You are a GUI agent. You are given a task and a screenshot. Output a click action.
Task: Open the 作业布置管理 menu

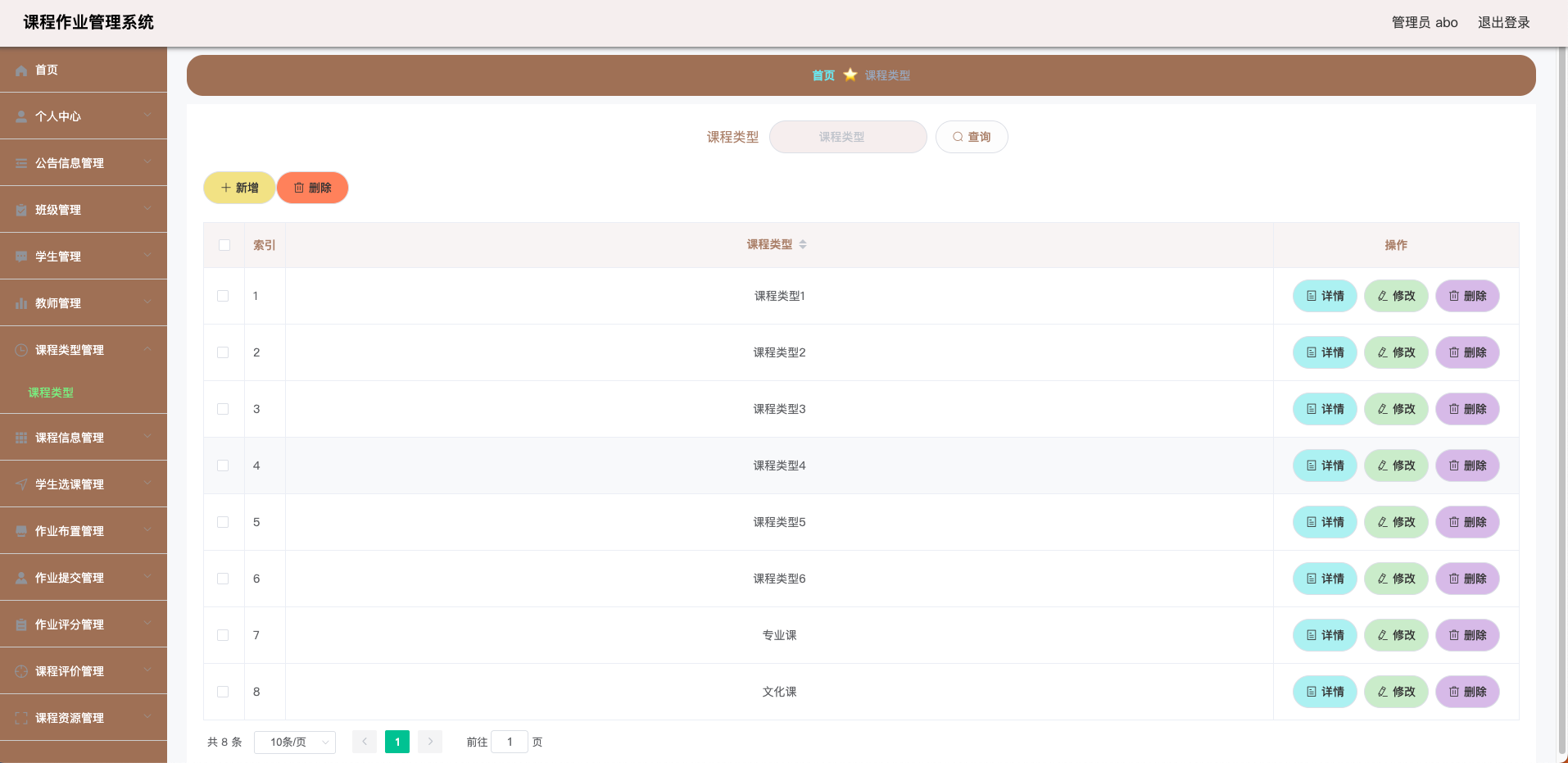pos(84,531)
